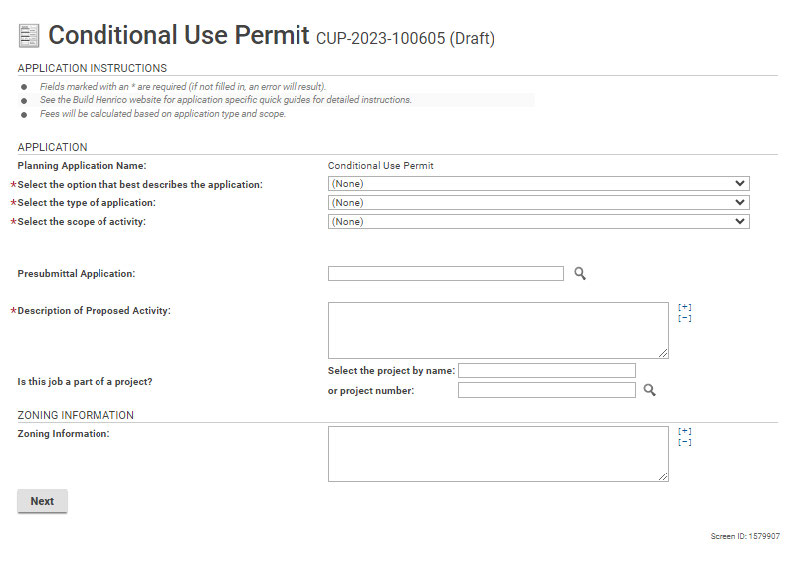791x569 pixels.
Task: Expand the scope of activity dropdown
Action: click(x=538, y=222)
